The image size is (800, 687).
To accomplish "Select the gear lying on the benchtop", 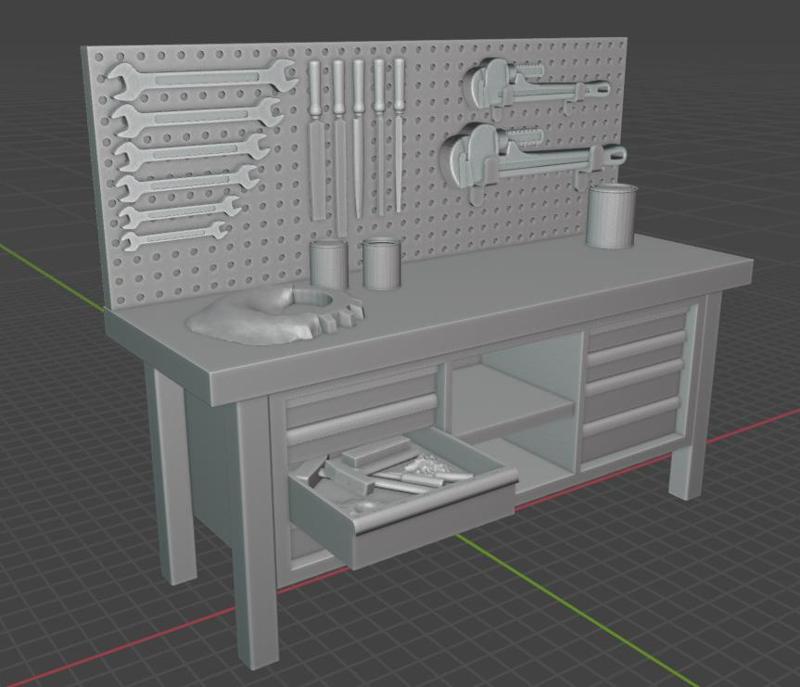I will pyautogui.click(x=277, y=315).
